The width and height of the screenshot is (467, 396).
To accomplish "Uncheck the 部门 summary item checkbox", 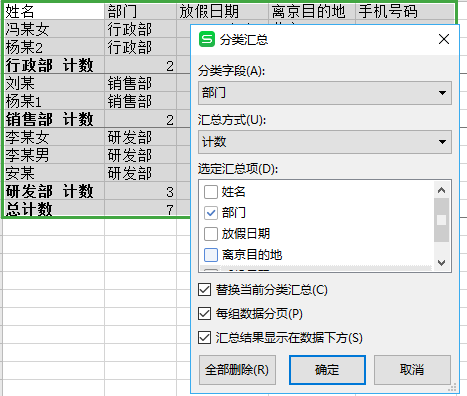I will pos(211,213).
